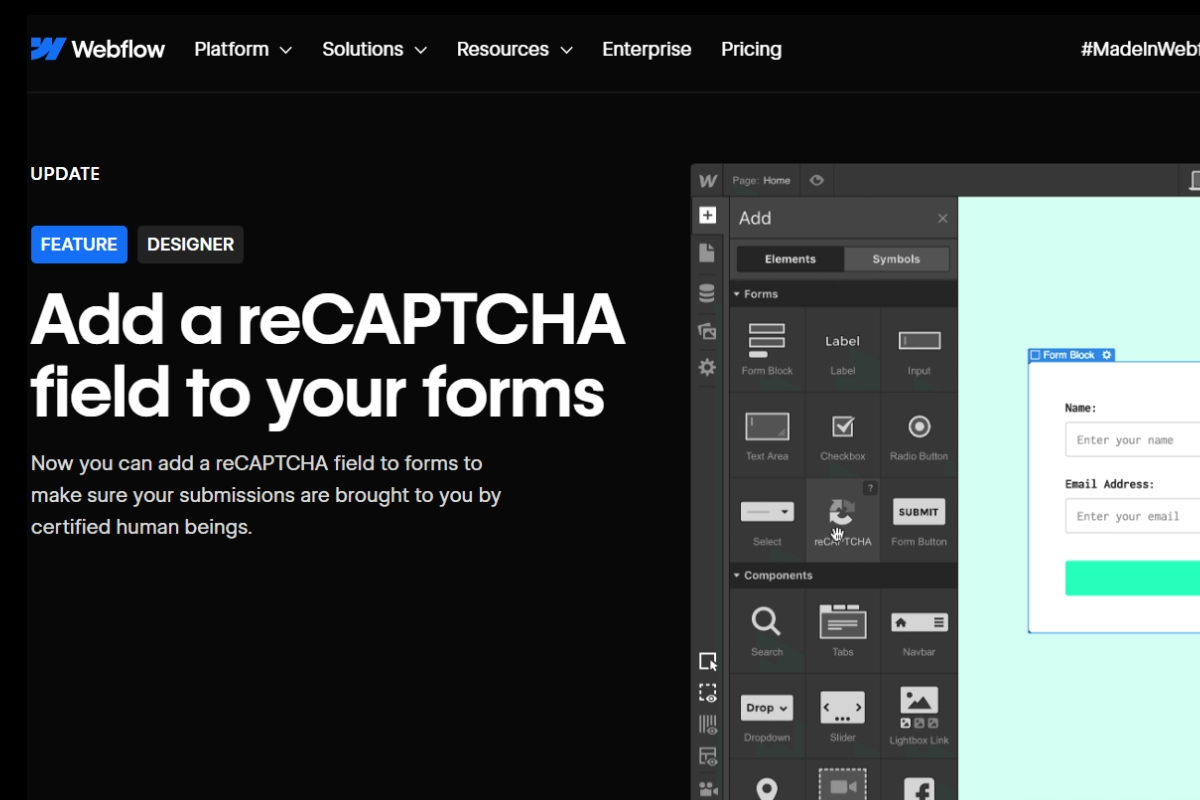Image resolution: width=1200 pixels, height=800 pixels.
Task: Add a Navbar component
Action: 918,630
